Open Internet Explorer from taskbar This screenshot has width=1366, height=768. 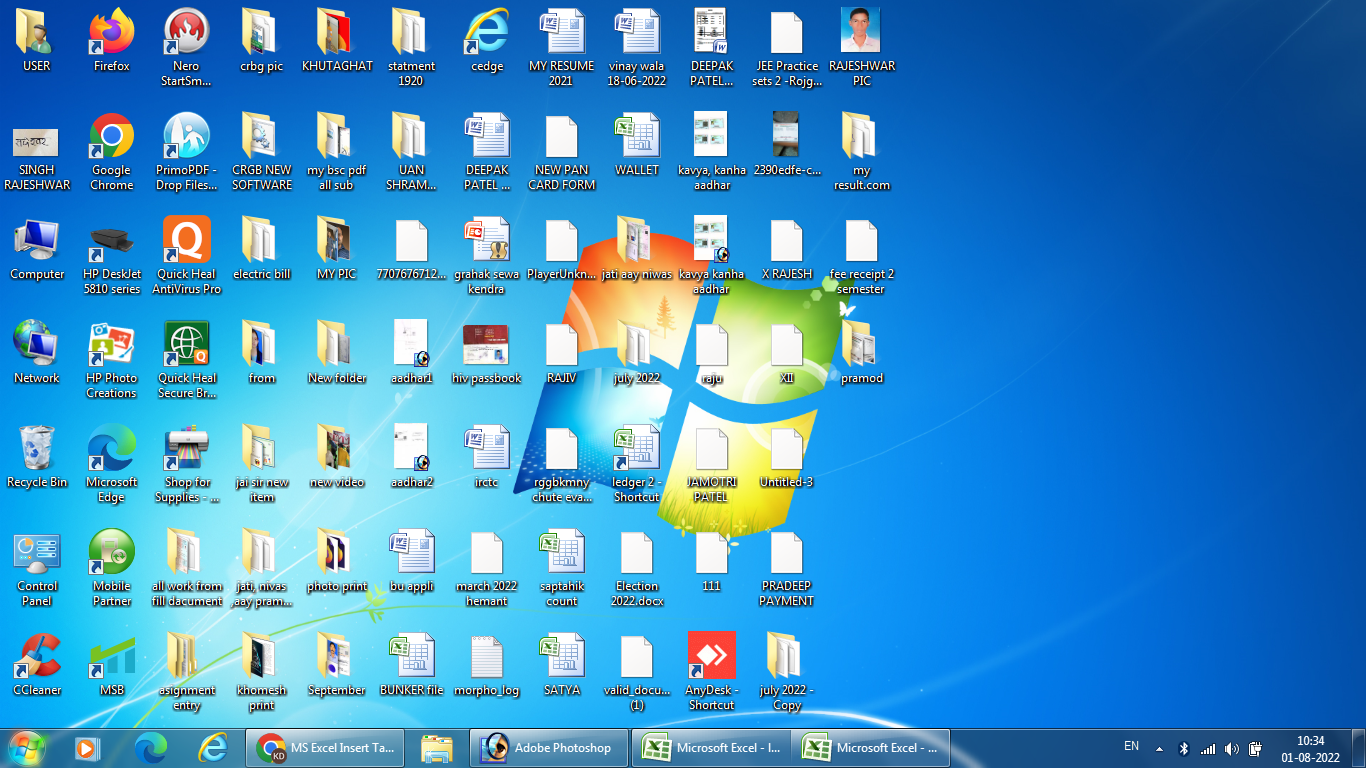pyautogui.click(x=213, y=747)
